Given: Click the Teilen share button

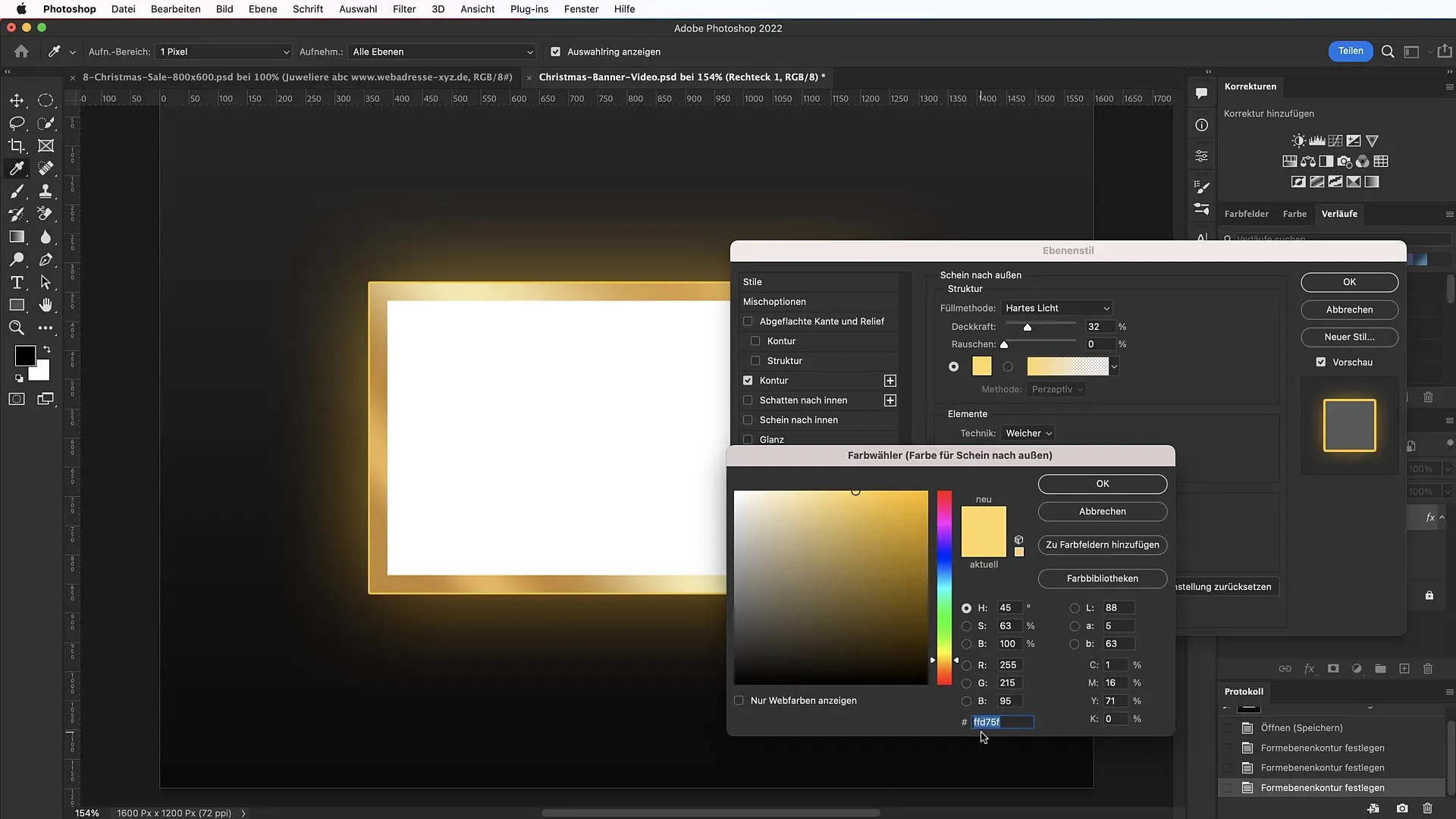Looking at the screenshot, I should pos(1351,51).
